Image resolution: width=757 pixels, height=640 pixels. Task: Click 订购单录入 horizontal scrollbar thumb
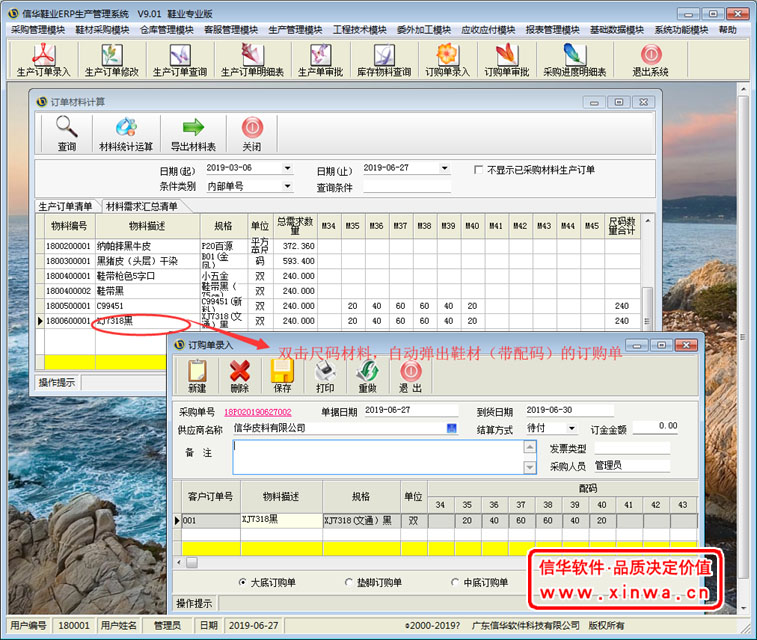(x=192, y=562)
